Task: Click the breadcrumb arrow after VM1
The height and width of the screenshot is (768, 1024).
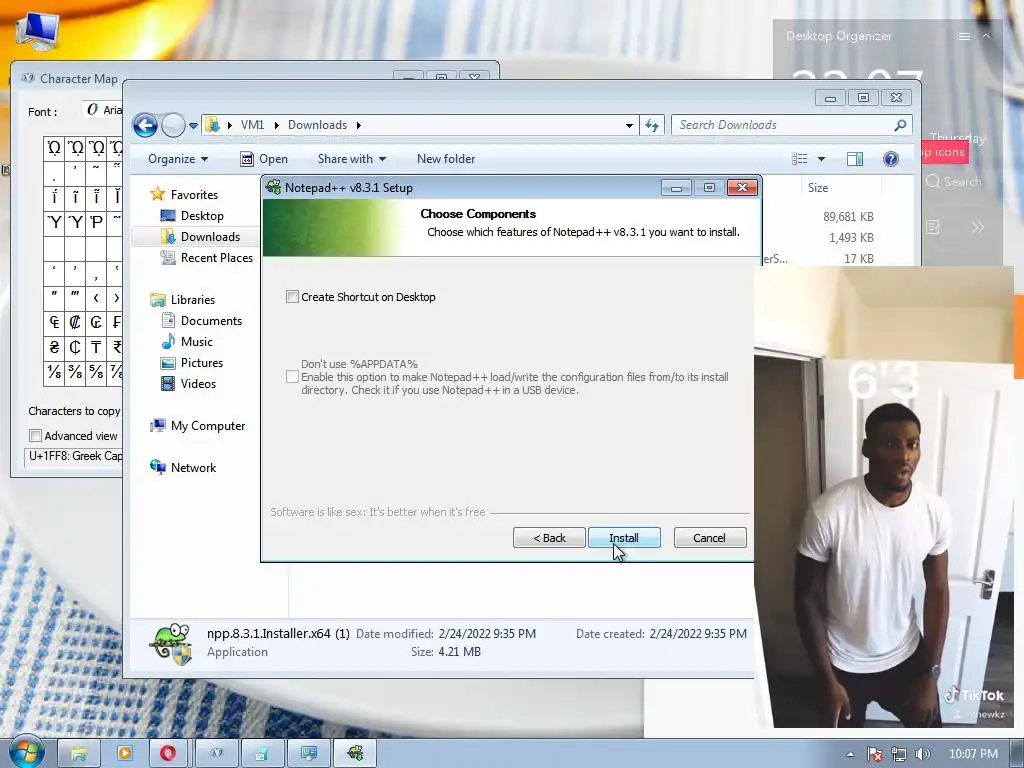Action: (x=276, y=125)
